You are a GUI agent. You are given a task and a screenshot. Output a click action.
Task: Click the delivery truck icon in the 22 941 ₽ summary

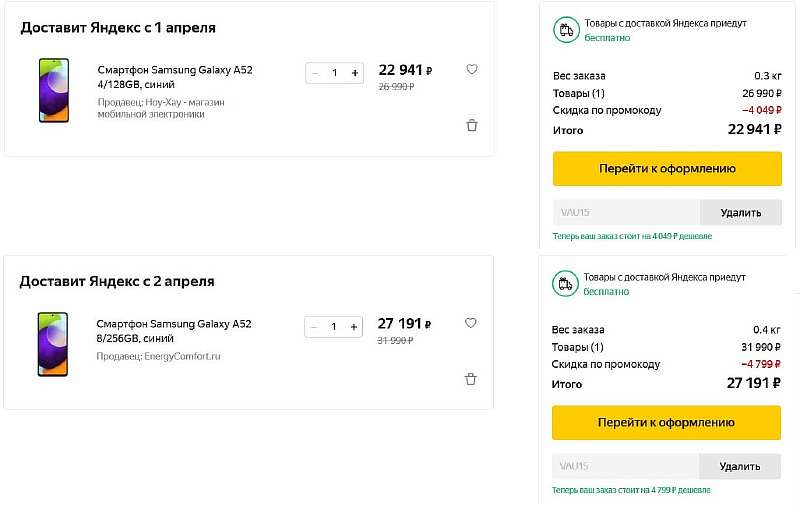coord(566,30)
